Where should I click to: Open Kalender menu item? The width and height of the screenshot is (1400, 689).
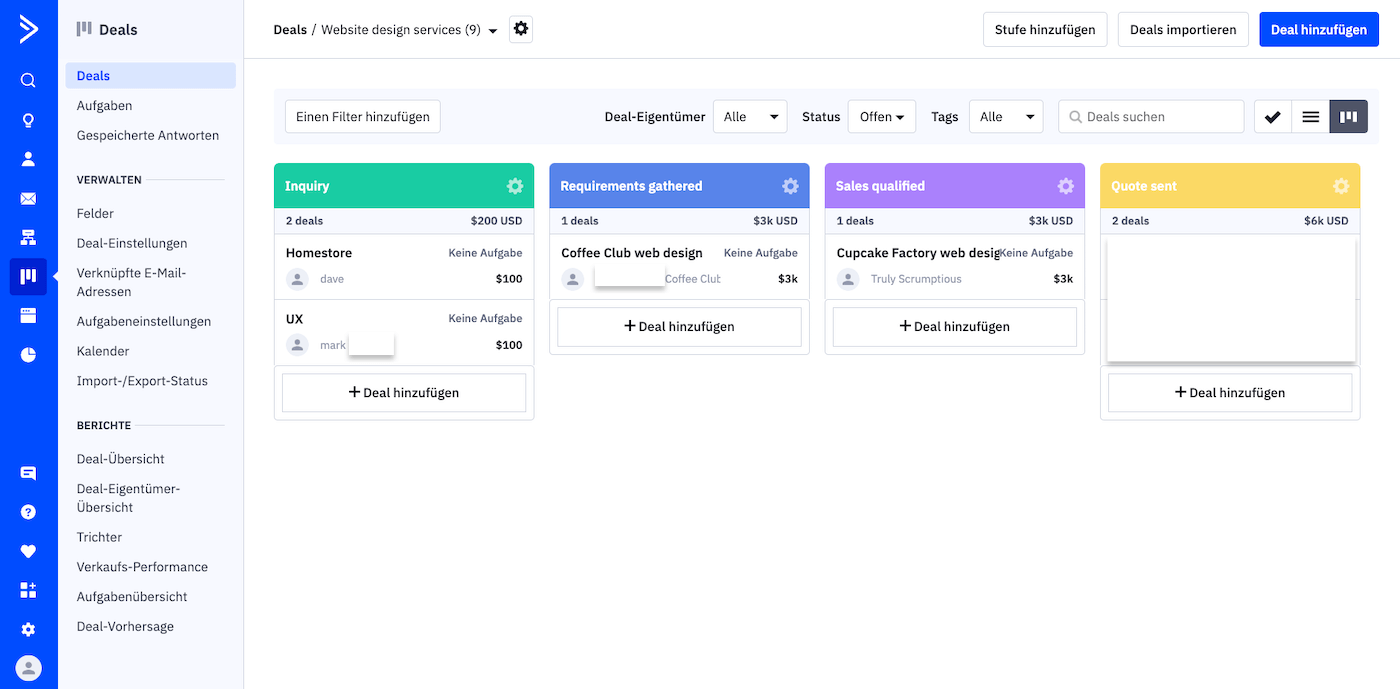103,352
